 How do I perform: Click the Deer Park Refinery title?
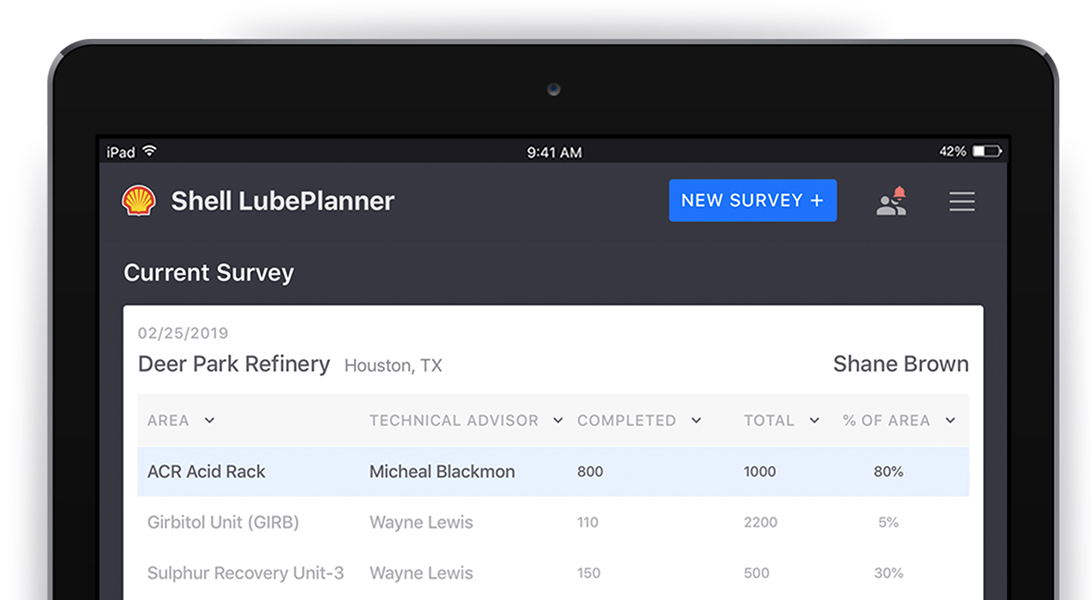(234, 364)
